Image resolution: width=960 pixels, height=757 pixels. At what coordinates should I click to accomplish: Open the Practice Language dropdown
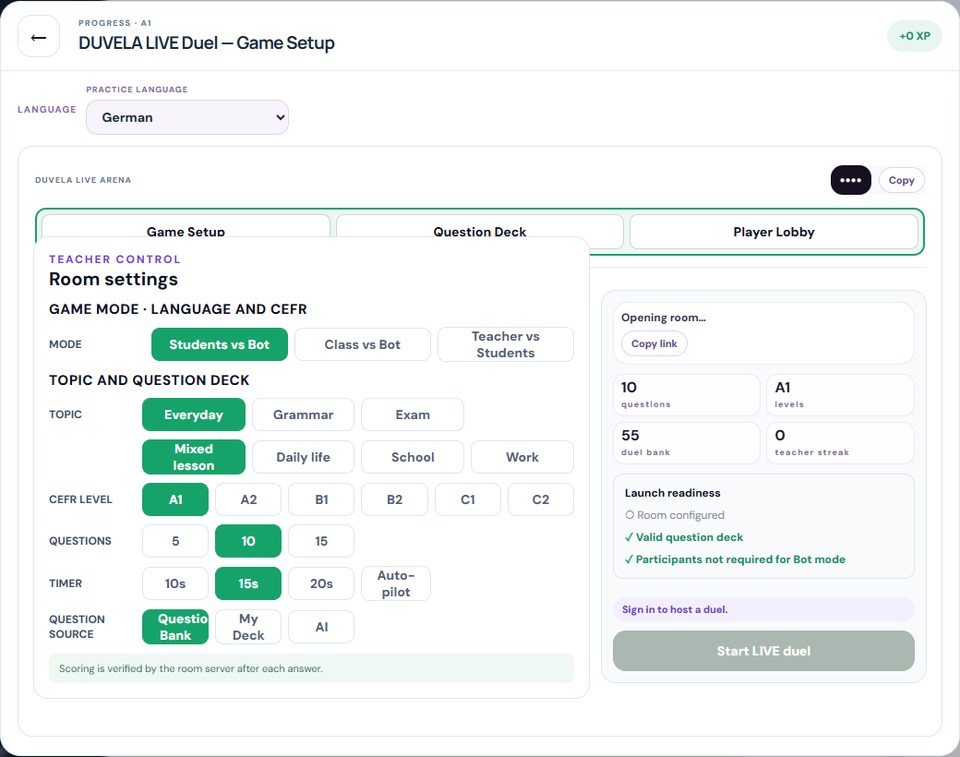[187, 118]
